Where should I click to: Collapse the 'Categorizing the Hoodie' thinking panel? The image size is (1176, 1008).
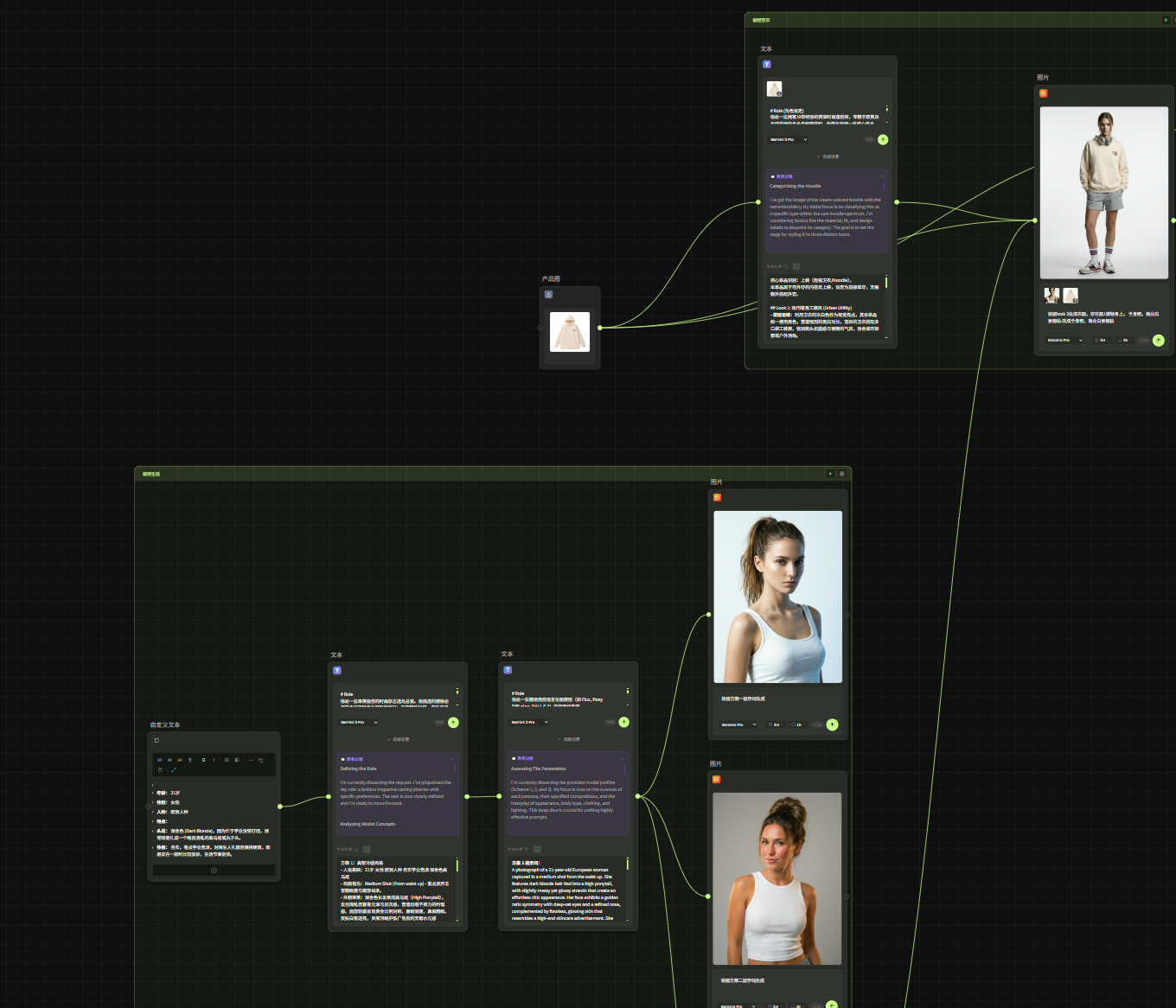pyautogui.click(x=881, y=176)
